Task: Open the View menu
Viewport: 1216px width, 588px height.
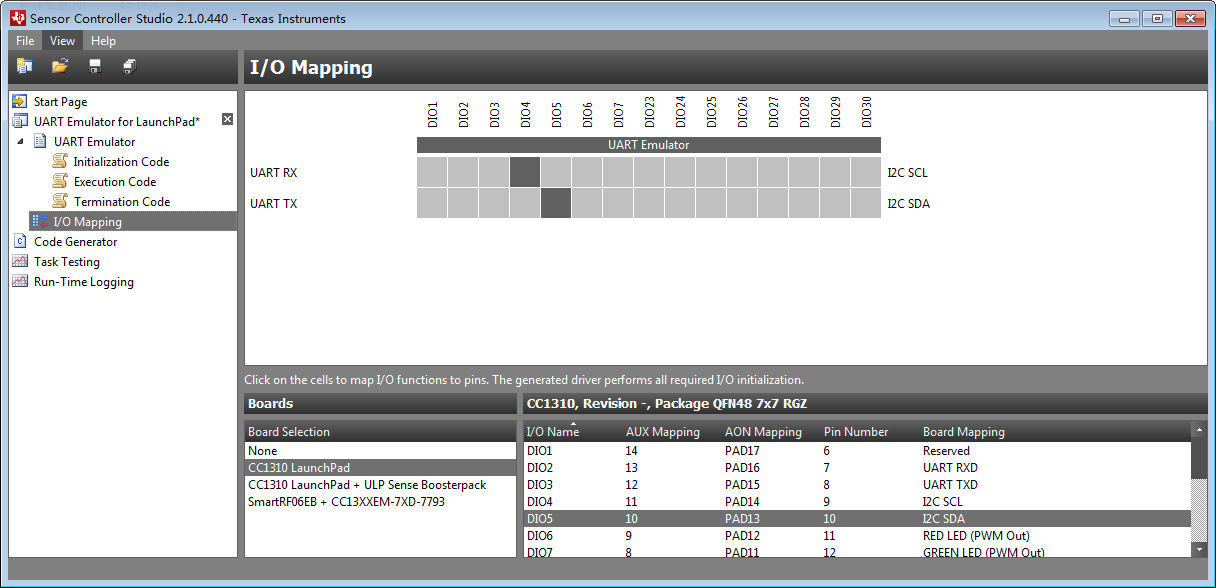Action: point(63,41)
